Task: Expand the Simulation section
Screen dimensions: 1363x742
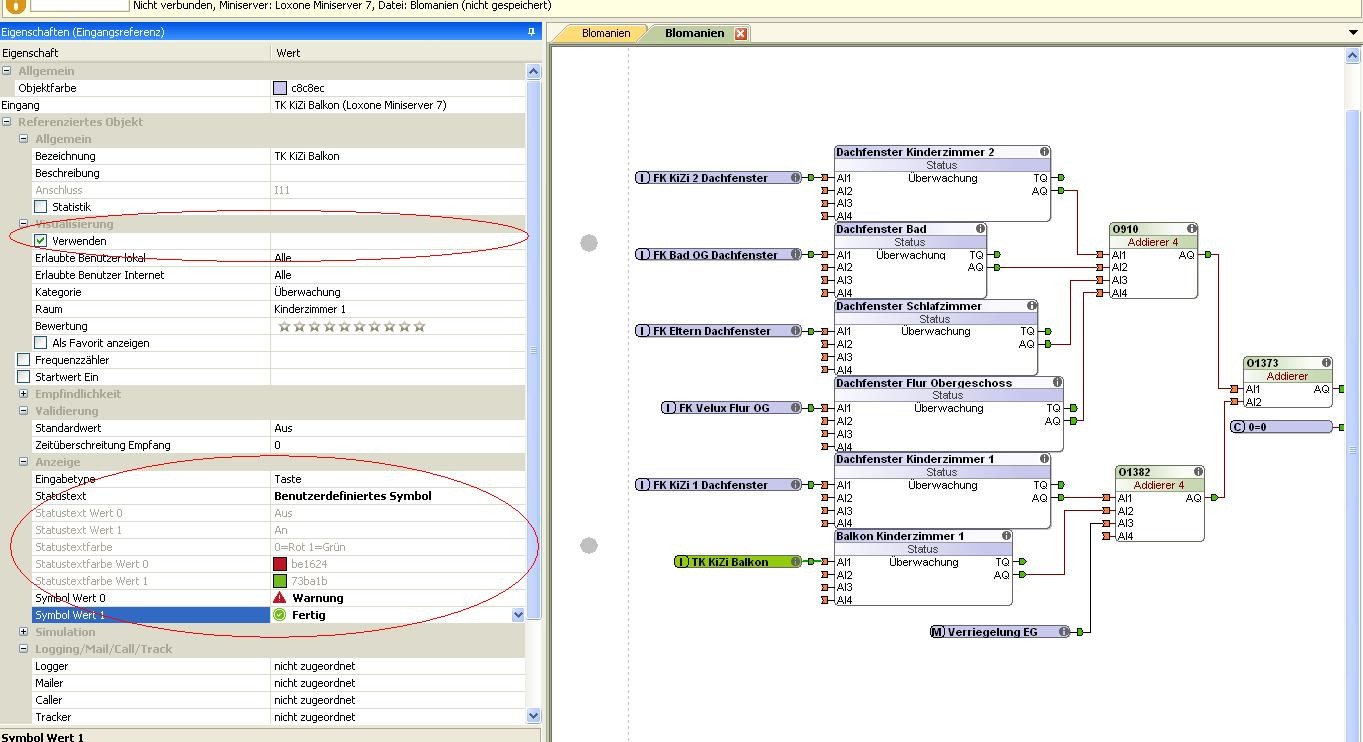Action: tap(24, 632)
